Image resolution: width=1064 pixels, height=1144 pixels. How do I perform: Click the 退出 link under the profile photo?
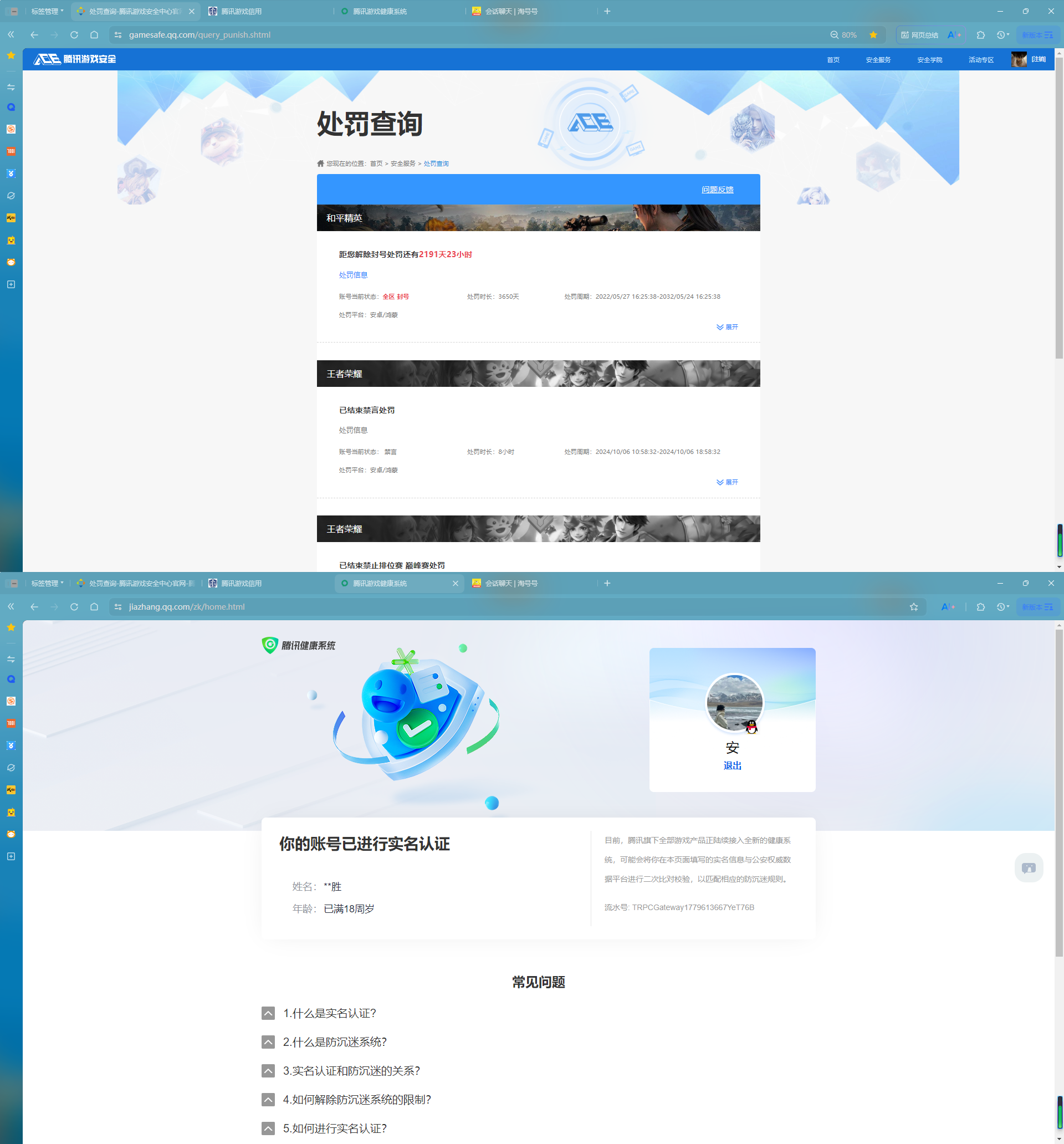pyautogui.click(x=732, y=765)
